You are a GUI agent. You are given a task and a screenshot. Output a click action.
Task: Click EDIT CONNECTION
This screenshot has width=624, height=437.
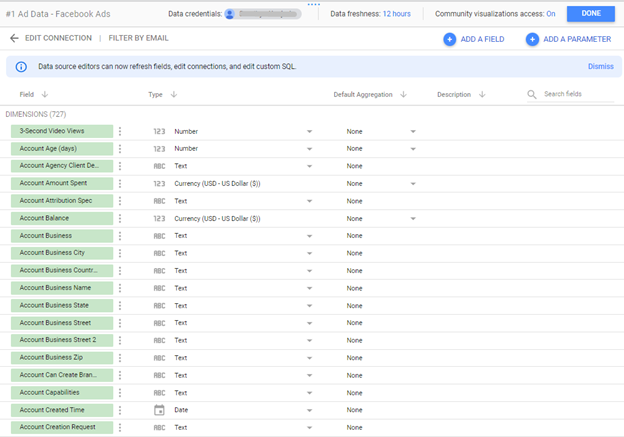58,38
